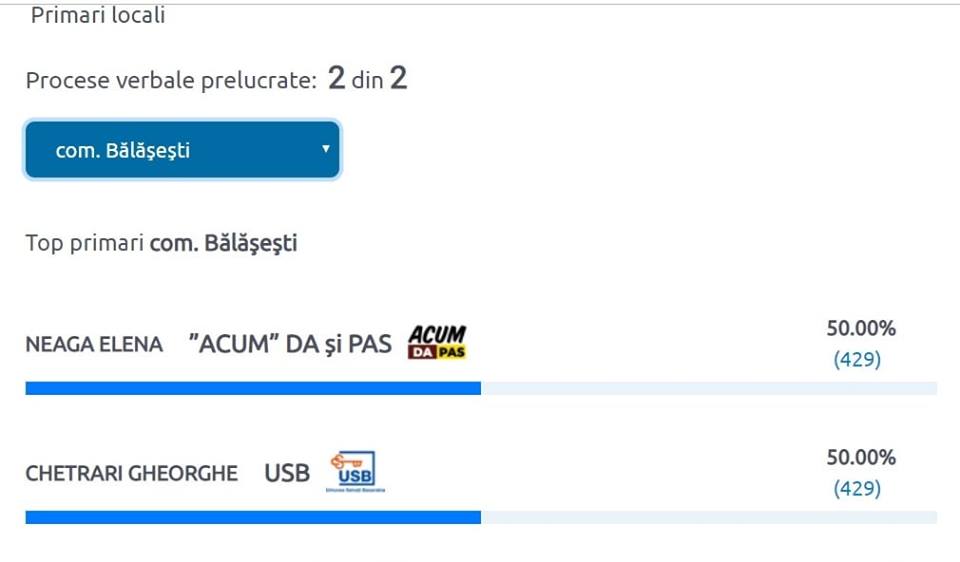Image resolution: width=960 pixels, height=562 pixels.
Task: Open Chetrari Gheorghe's (429) vote count
Action: (x=857, y=489)
